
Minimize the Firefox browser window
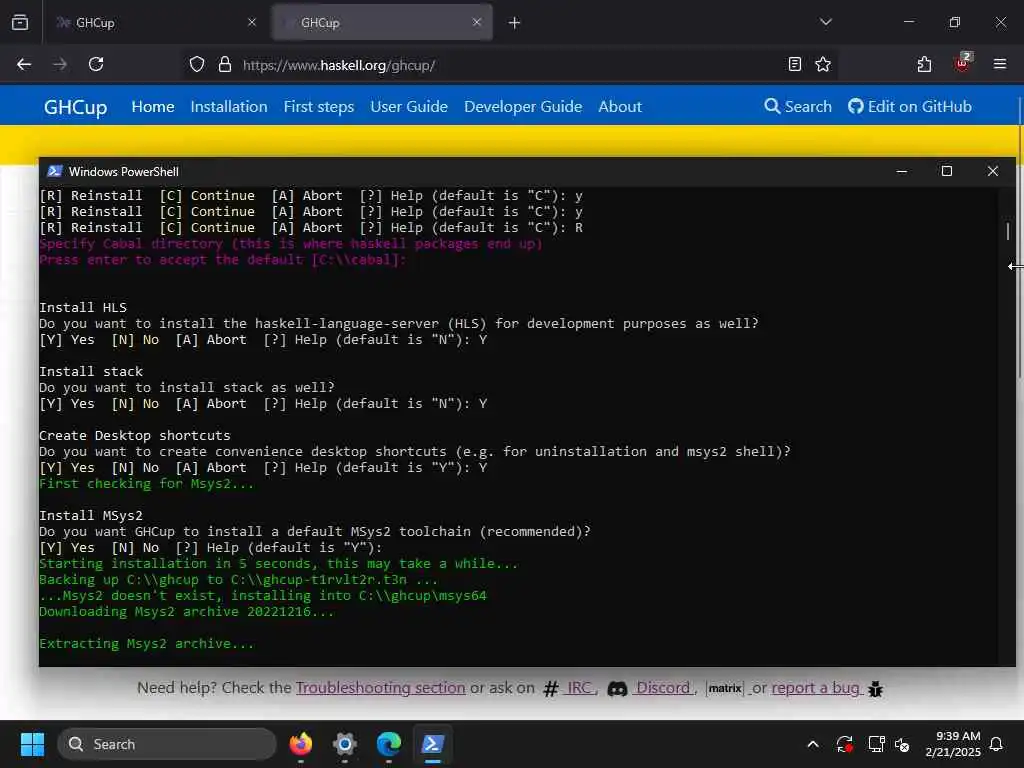click(x=908, y=22)
